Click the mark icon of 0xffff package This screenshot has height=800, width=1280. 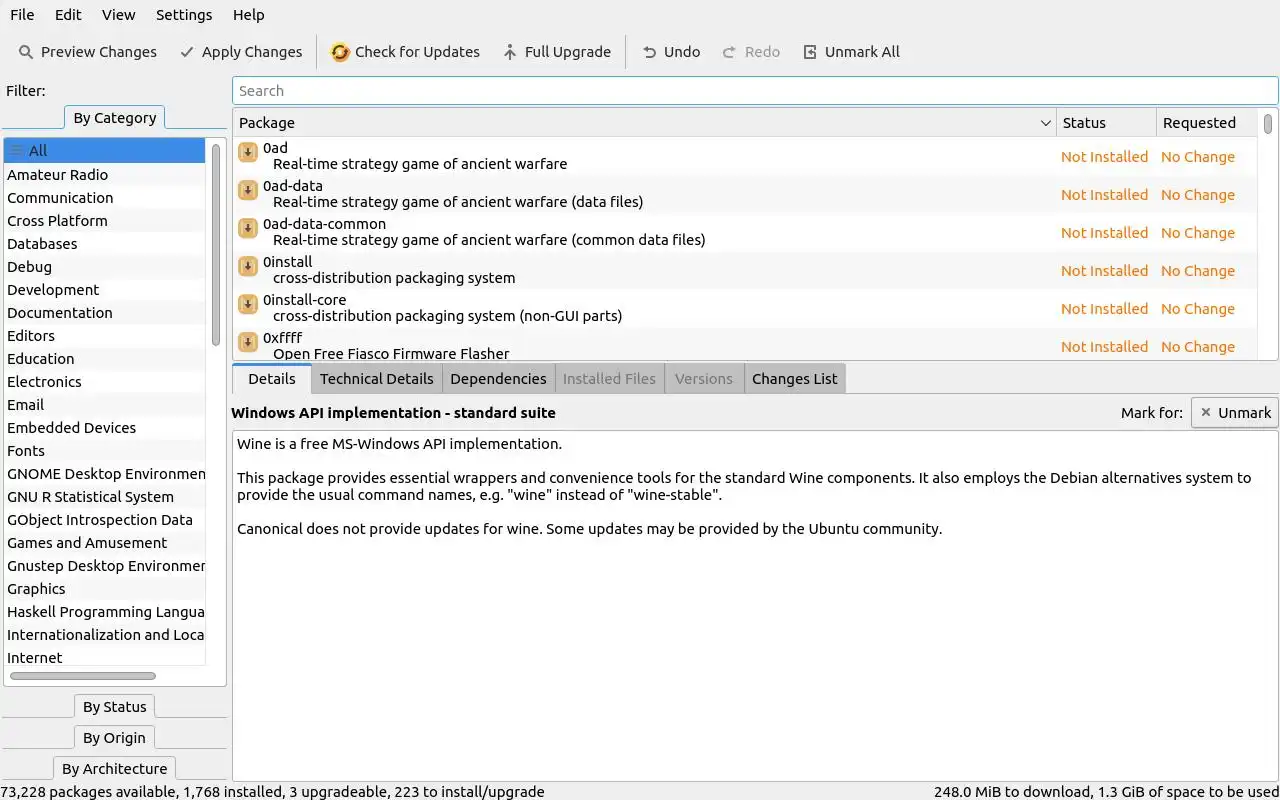coord(248,342)
